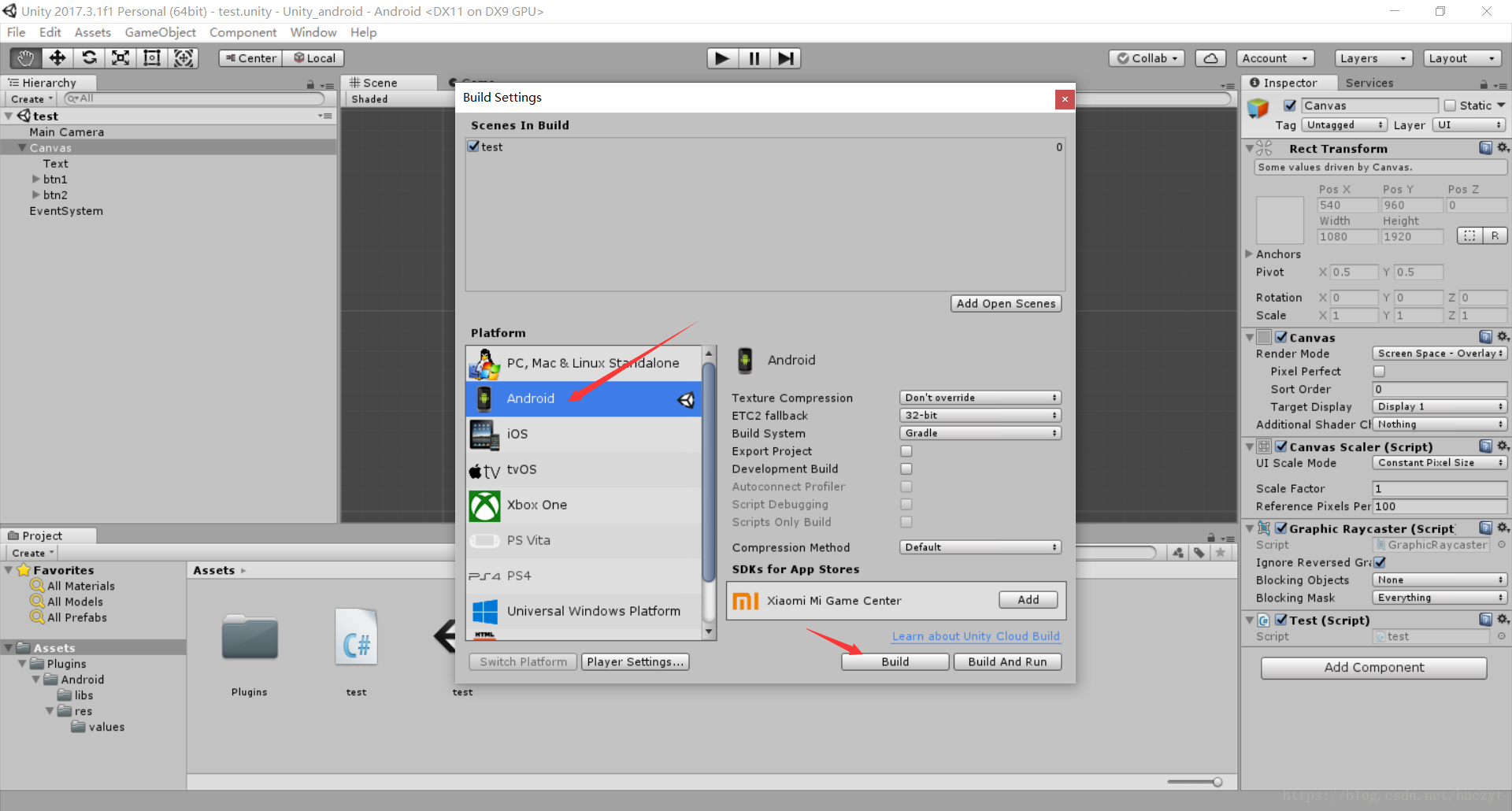Image resolution: width=1512 pixels, height=811 pixels.
Task: Select the C# test script asset
Action: click(356, 638)
